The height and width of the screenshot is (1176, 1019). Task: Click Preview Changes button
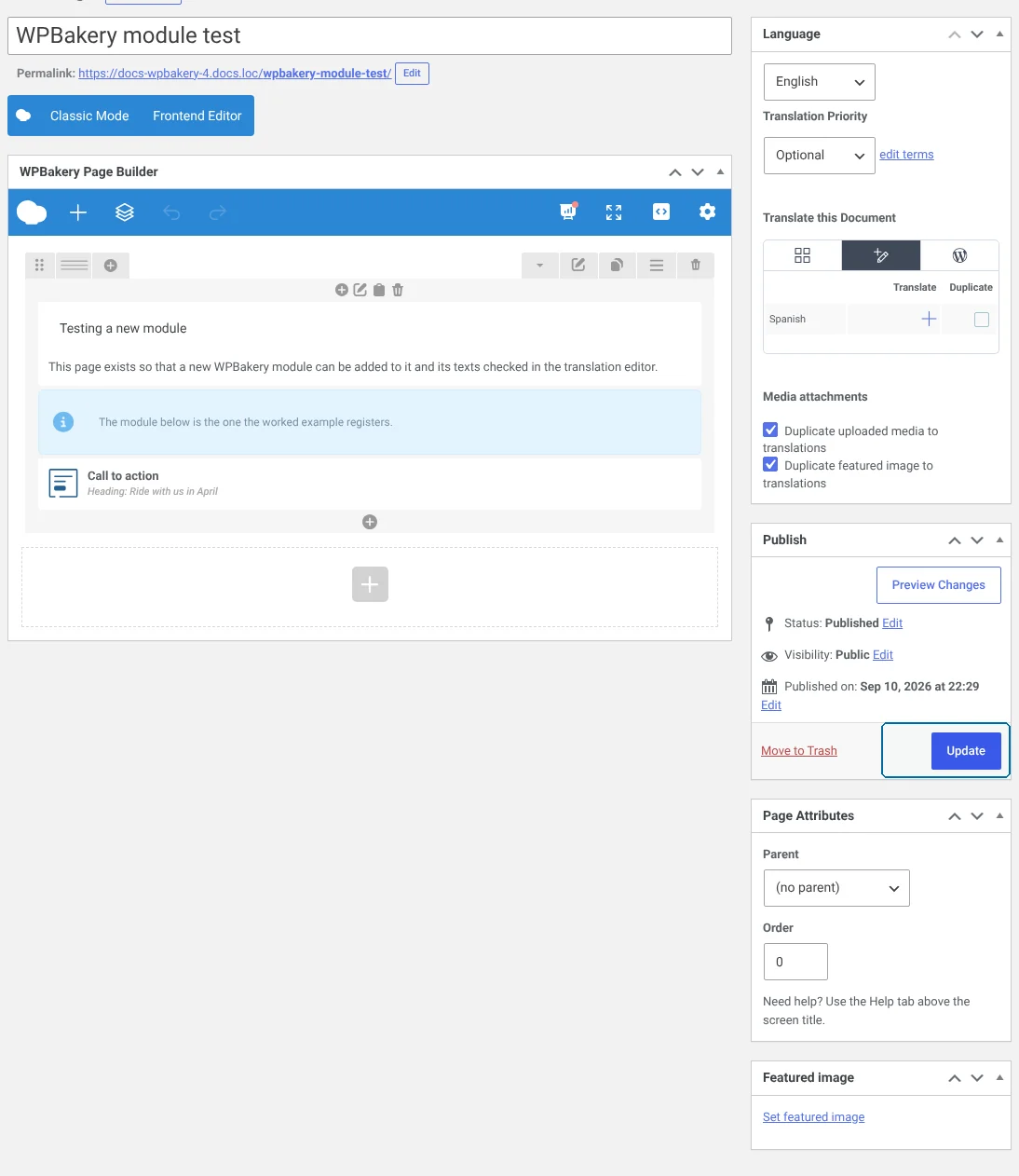tap(939, 585)
